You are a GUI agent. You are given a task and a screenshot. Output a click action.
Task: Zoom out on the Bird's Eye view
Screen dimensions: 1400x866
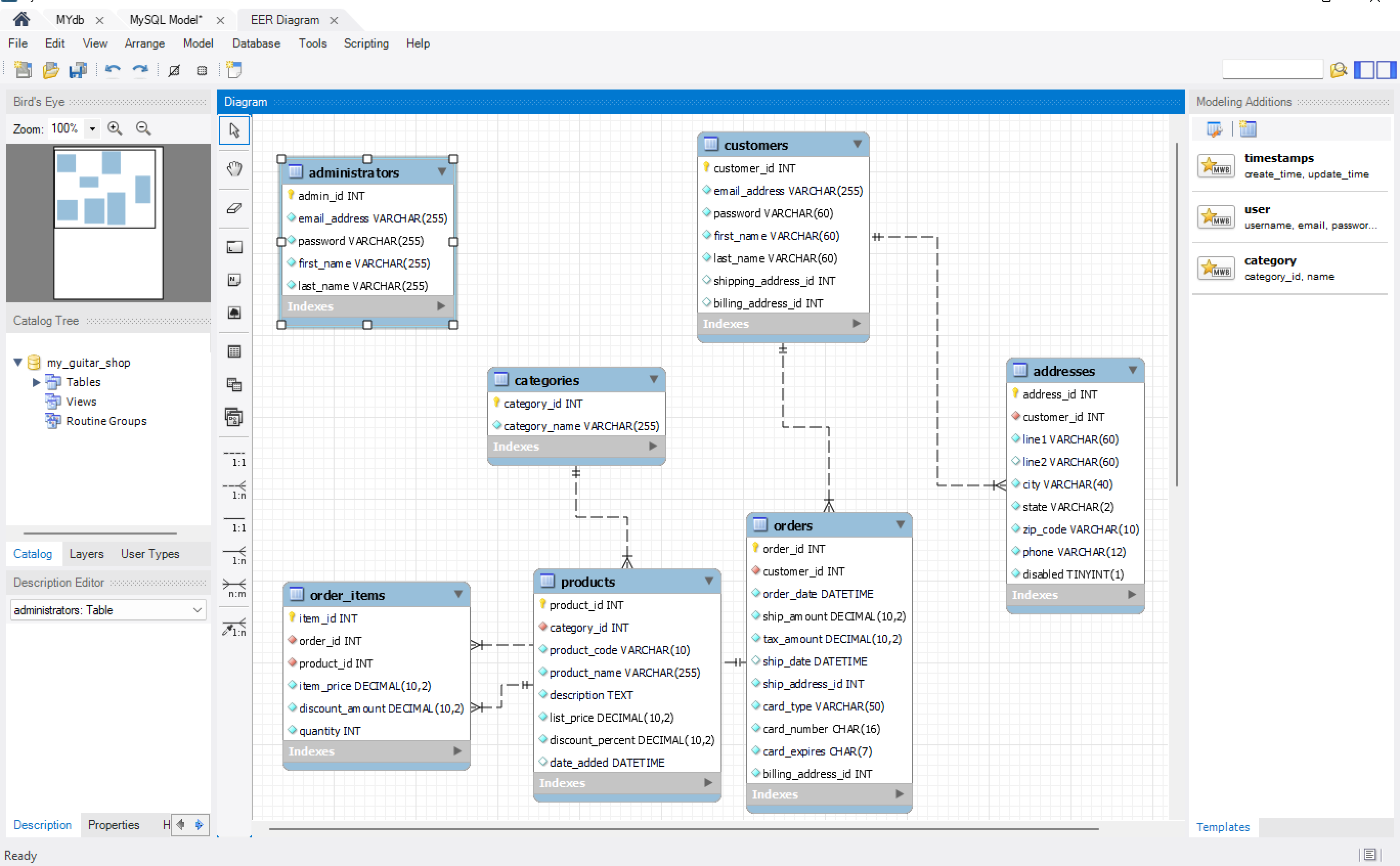pyautogui.click(x=143, y=128)
